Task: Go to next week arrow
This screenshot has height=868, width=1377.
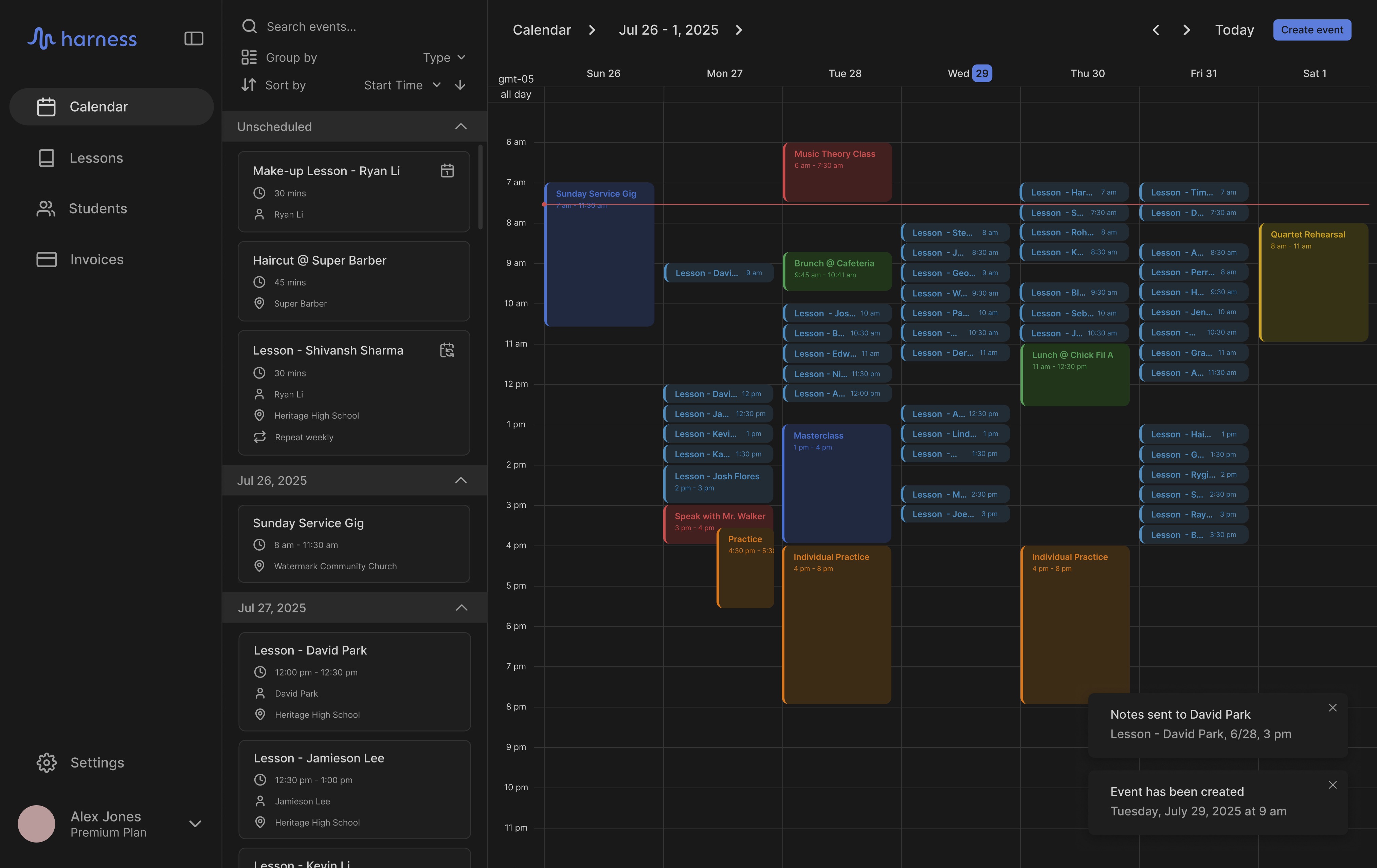Action: point(1186,30)
